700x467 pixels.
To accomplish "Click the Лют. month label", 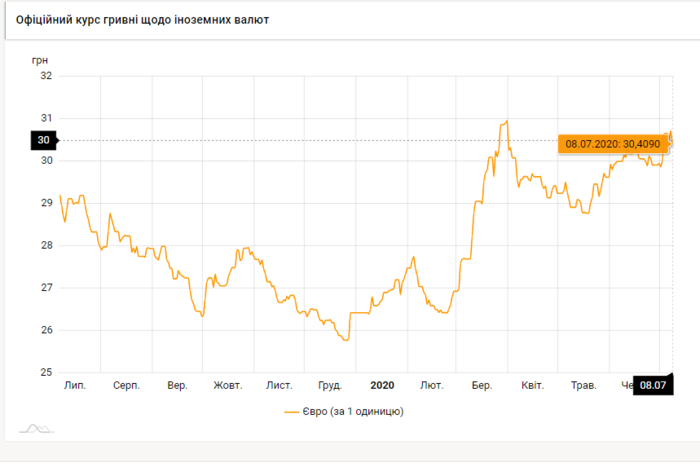I will (432, 385).
